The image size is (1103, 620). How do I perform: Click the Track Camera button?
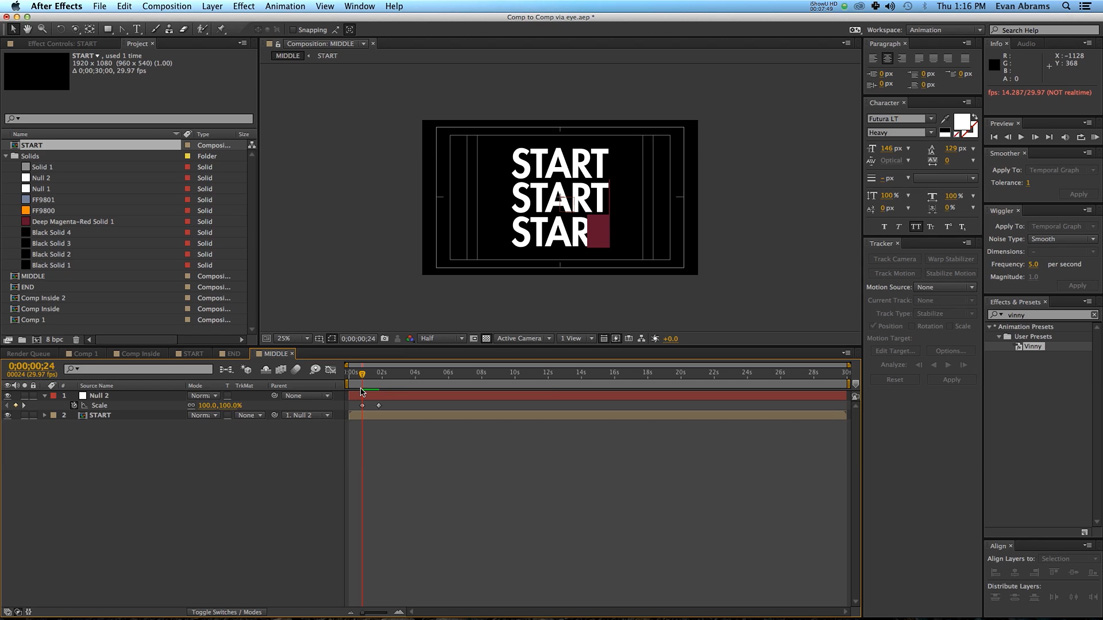895,259
